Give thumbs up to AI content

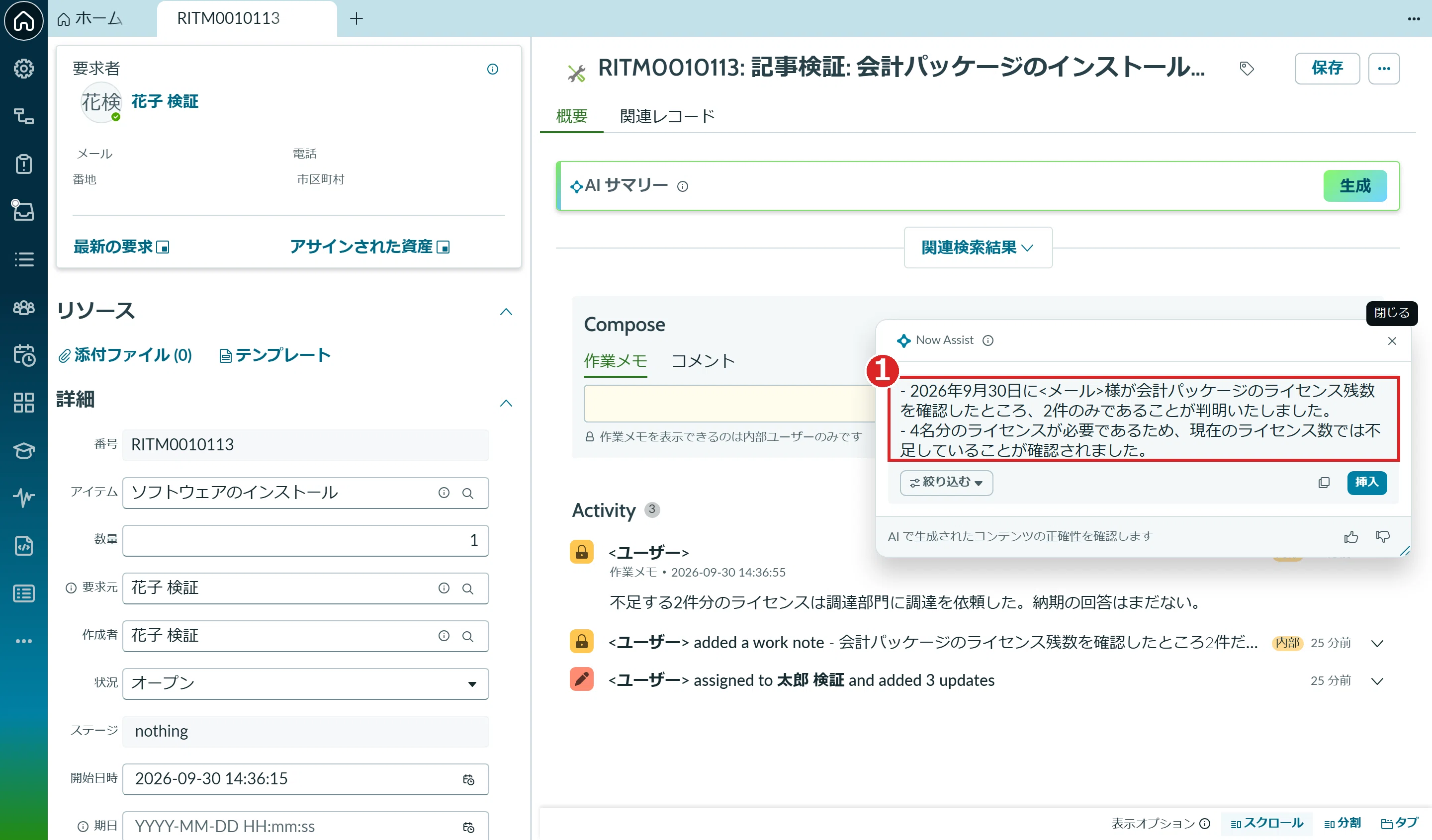(x=1351, y=537)
